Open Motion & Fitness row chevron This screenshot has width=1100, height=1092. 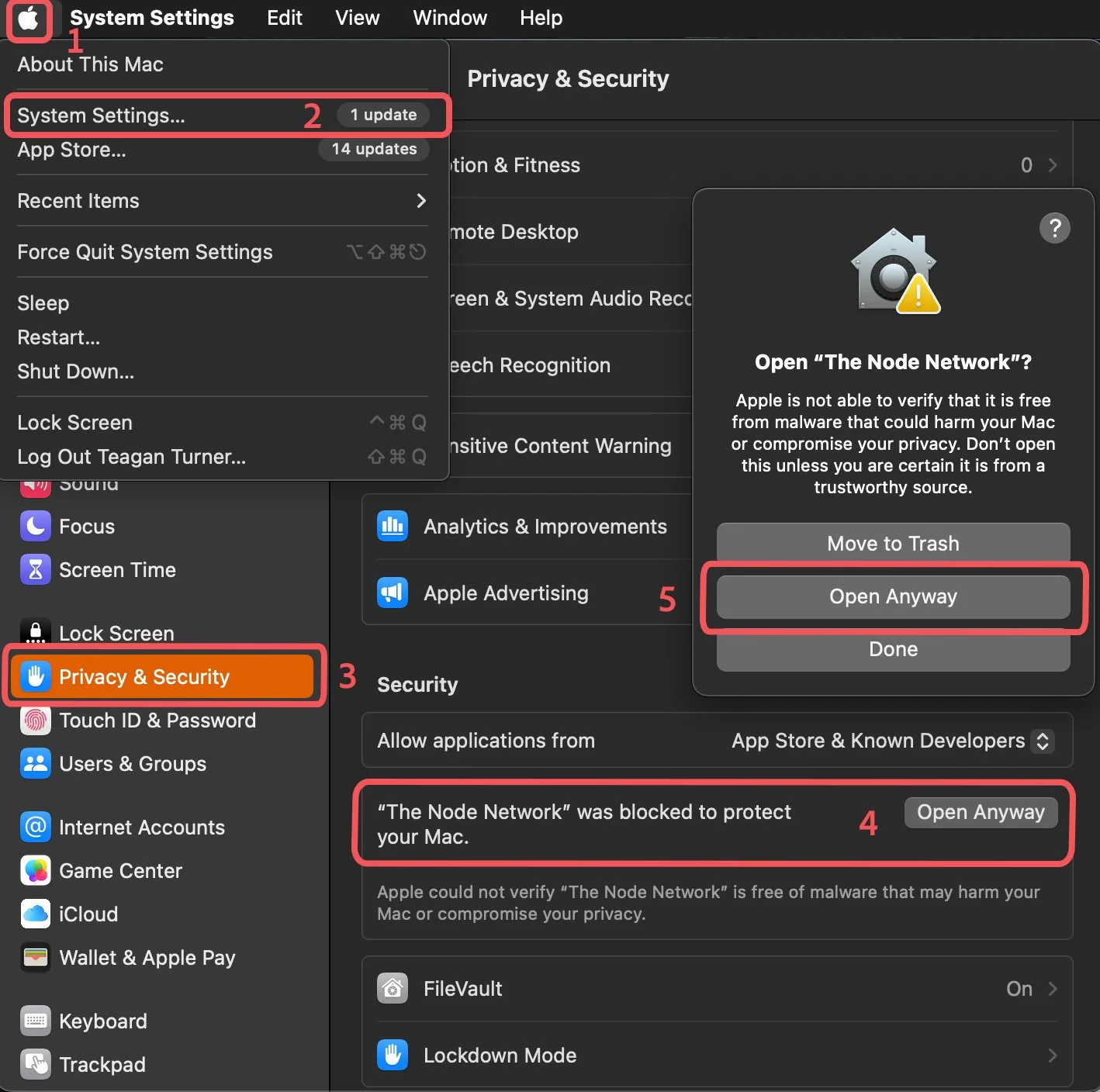[1053, 165]
